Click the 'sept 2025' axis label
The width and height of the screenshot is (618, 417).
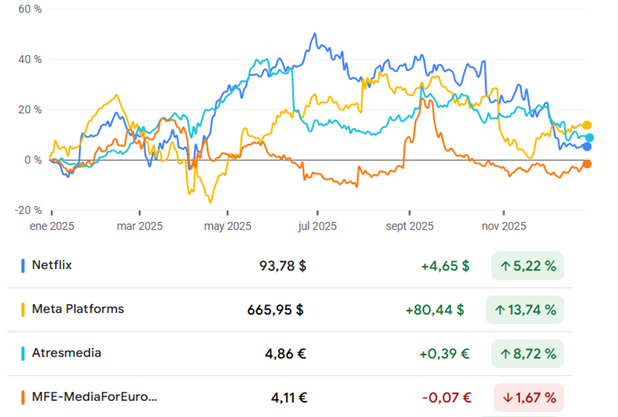409,226
